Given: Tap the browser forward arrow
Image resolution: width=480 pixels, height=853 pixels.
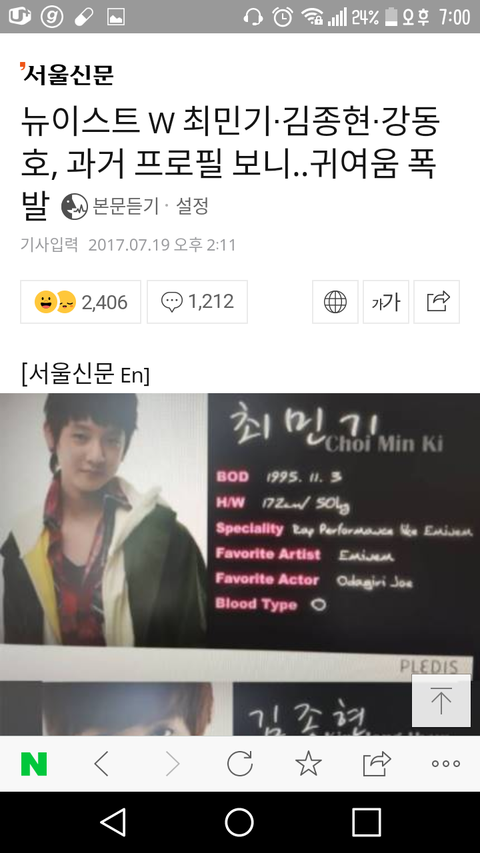Looking at the screenshot, I should [x=171, y=764].
